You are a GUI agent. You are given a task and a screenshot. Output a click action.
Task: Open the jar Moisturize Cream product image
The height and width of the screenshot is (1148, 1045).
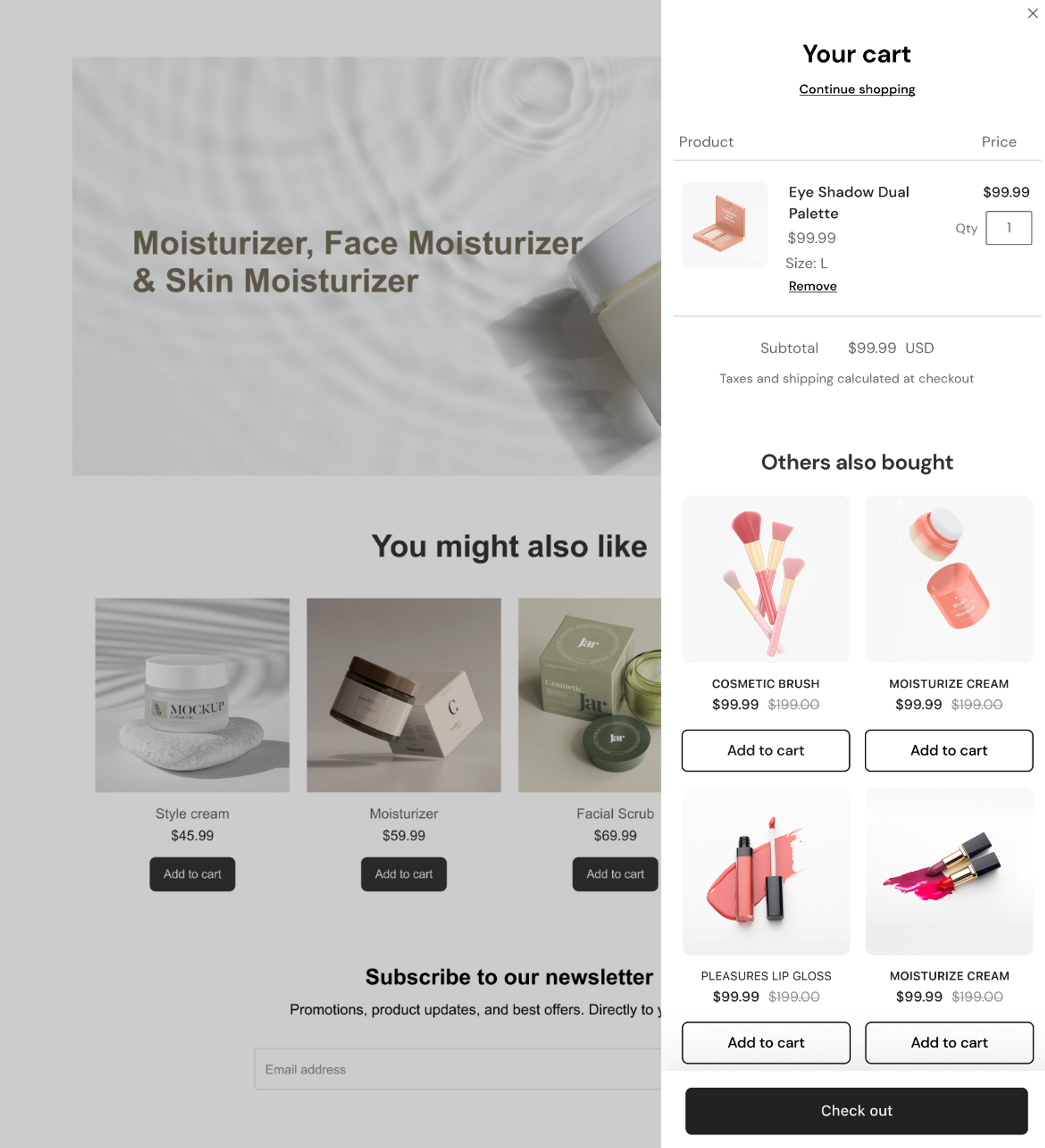click(x=948, y=579)
